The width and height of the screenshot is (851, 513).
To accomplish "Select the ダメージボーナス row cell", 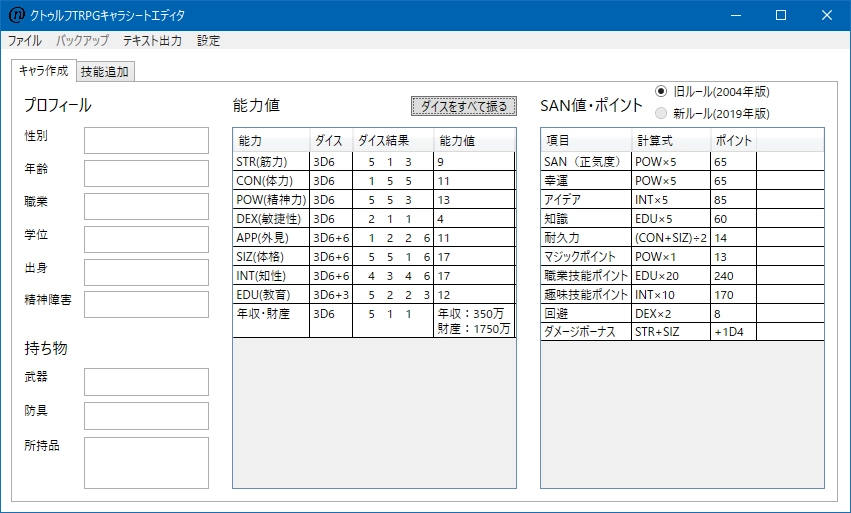I will (x=586, y=332).
